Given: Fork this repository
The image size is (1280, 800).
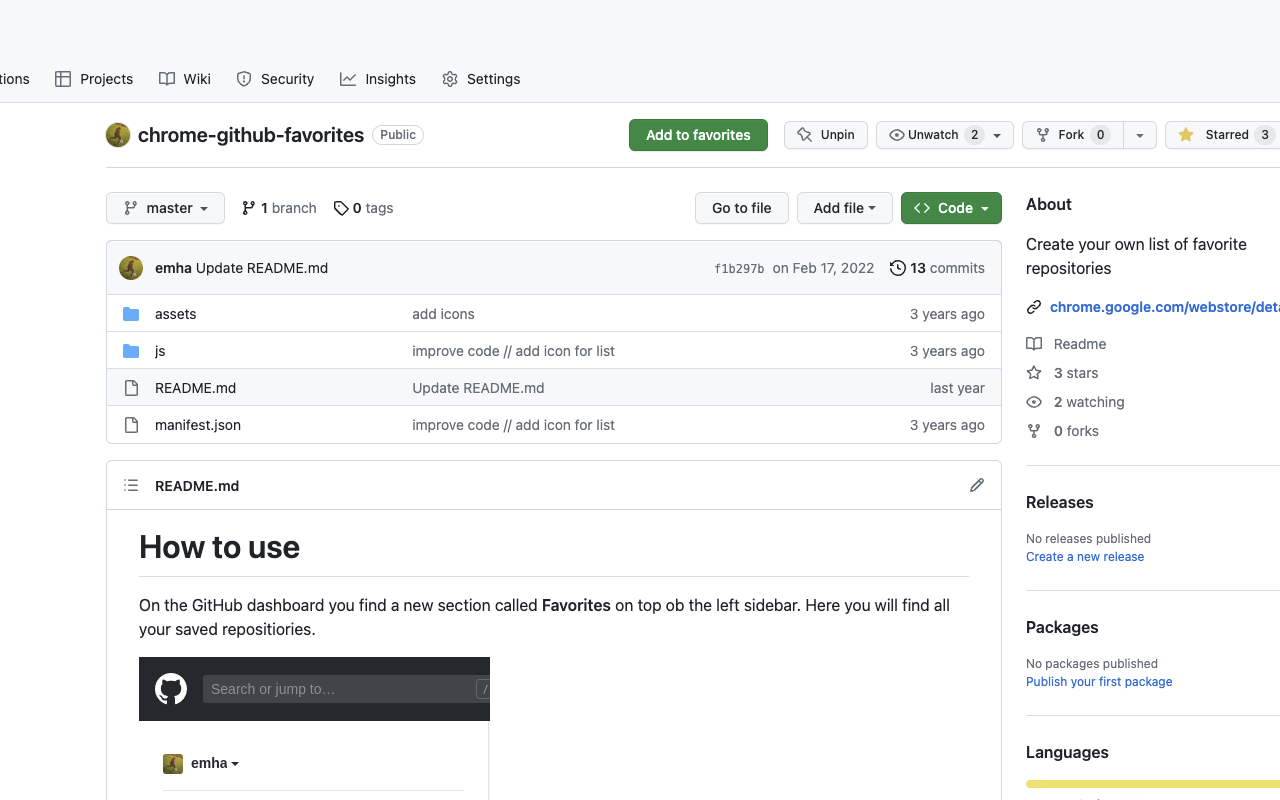Looking at the screenshot, I should click(1073, 135).
